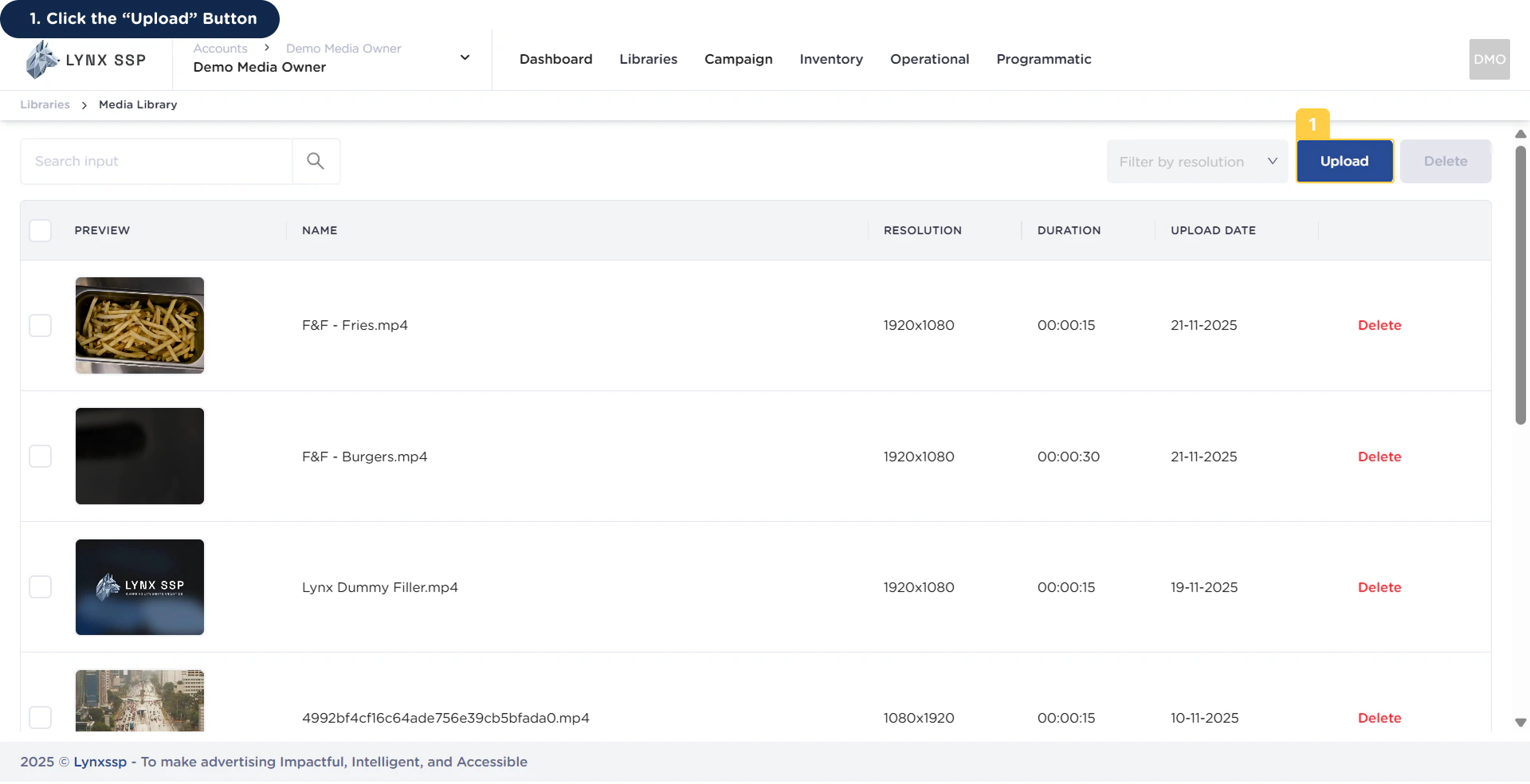
Task: Open the Dashboard menu
Action: [x=556, y=59]
